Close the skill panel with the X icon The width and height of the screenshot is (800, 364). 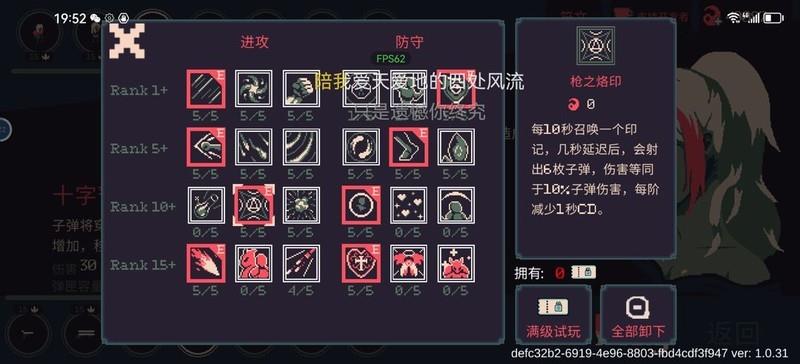pos(127,41)
